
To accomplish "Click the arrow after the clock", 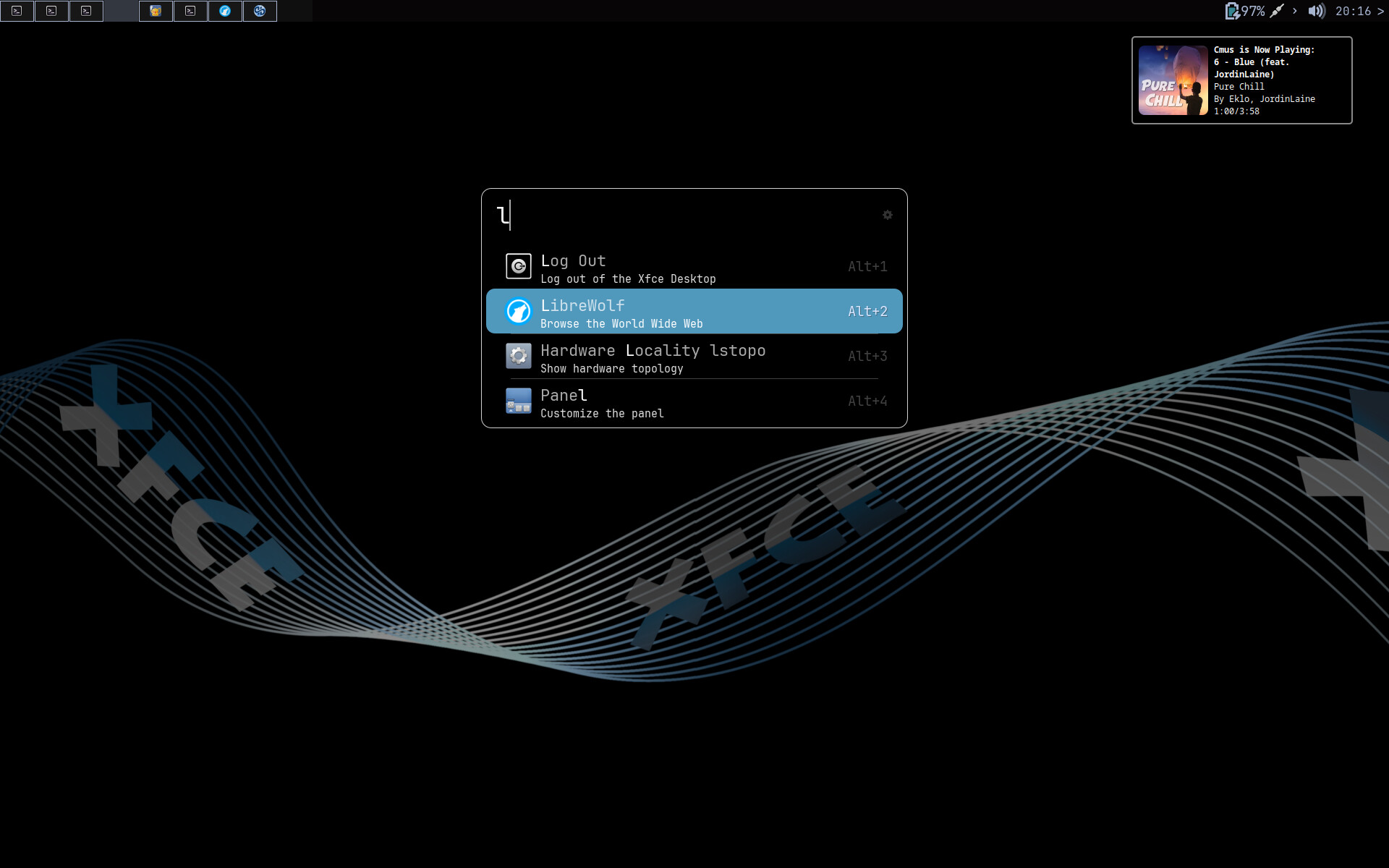I will (x=1380, y=11).
